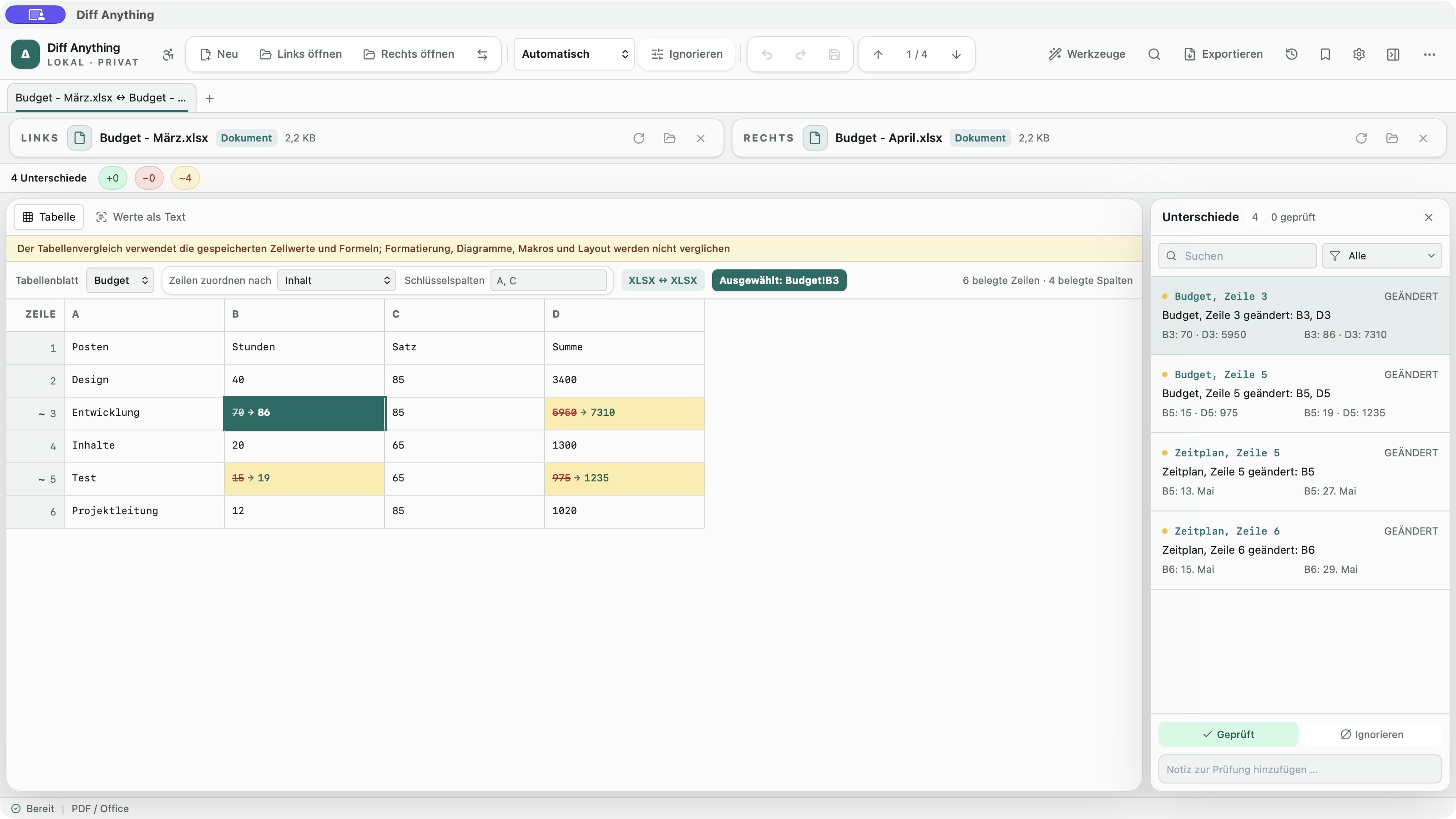Open the Automatisch mode dropdown

[x=574, y=54]
